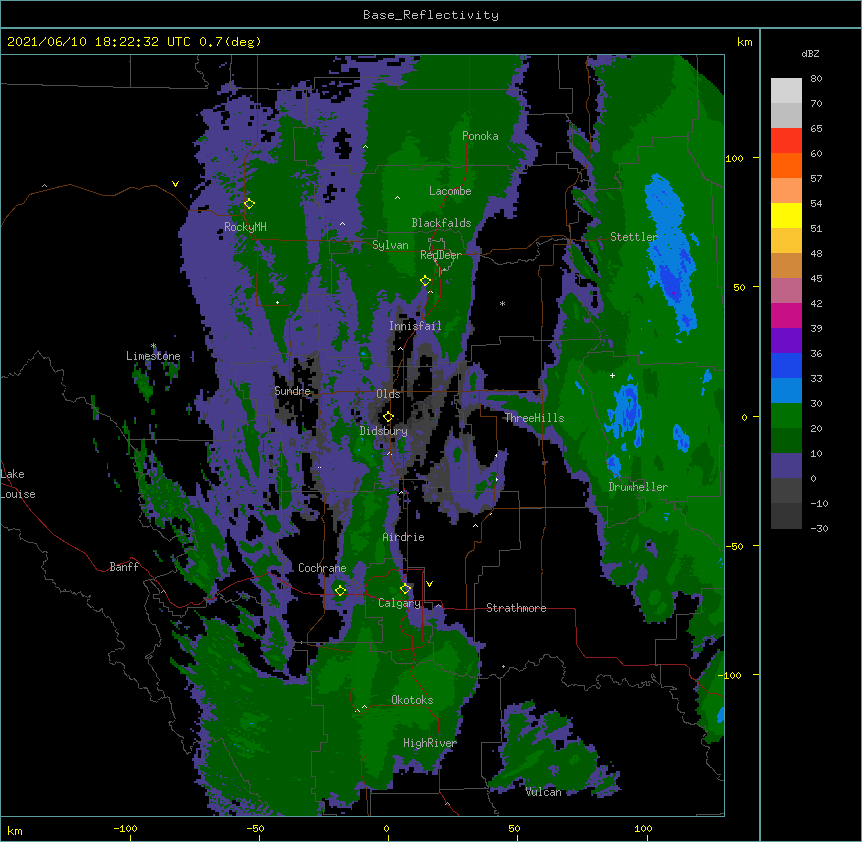
Task: Select the Banff label
Action: (x=124, y=567)
